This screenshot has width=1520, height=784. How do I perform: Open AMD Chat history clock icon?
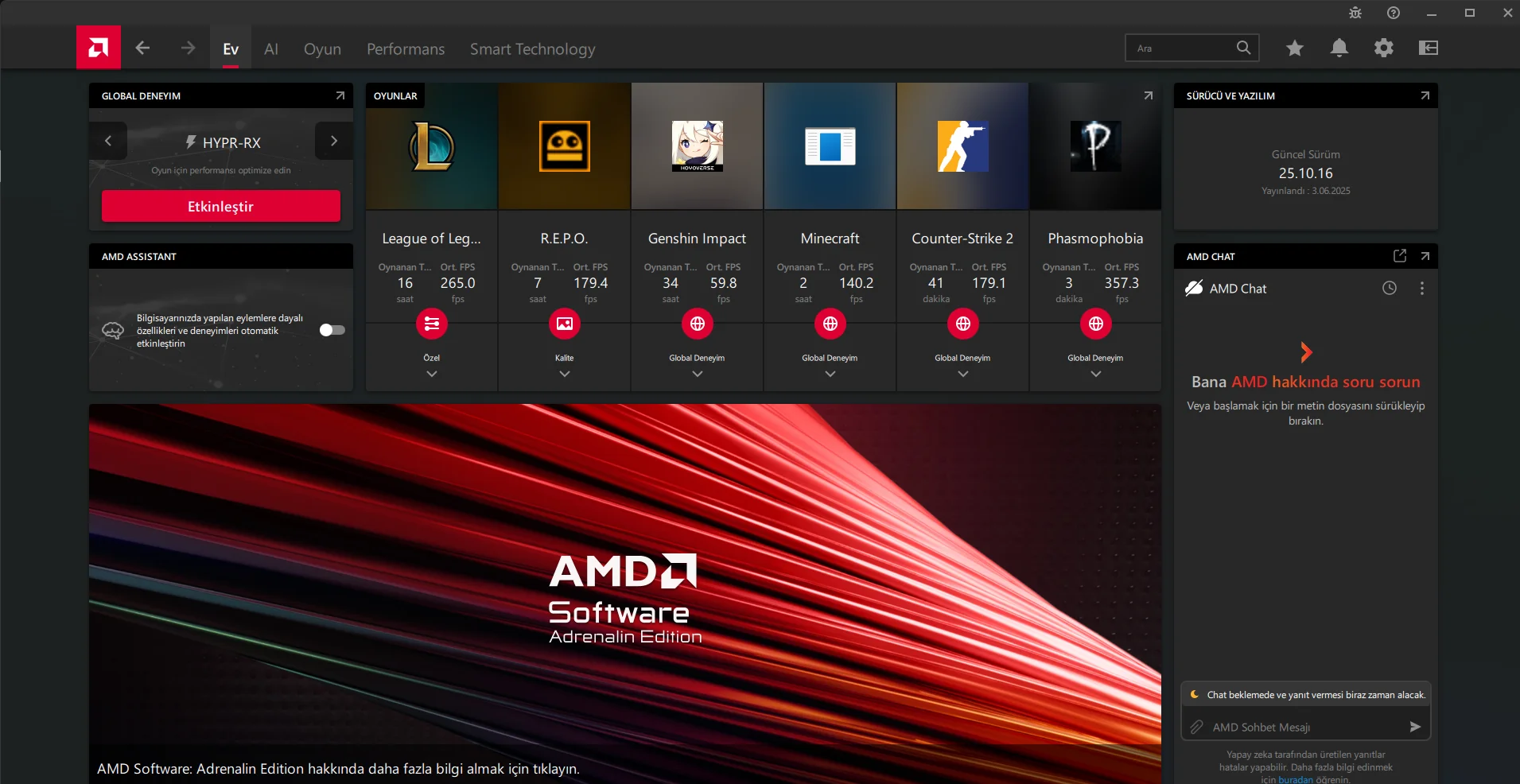pyautogui.click(x=1390, y=289)
